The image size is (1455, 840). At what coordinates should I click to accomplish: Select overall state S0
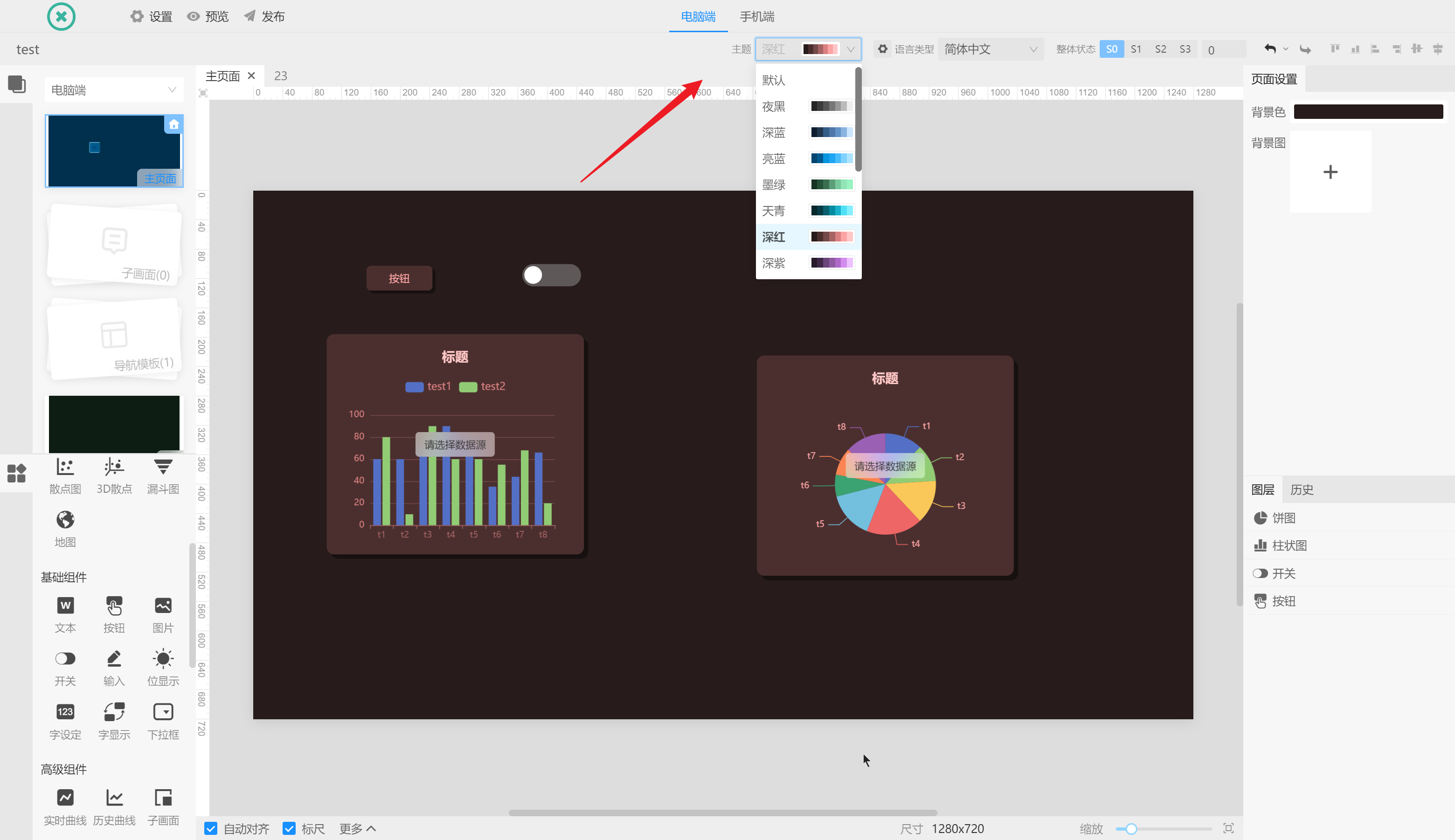click(x=1112, y=49)
